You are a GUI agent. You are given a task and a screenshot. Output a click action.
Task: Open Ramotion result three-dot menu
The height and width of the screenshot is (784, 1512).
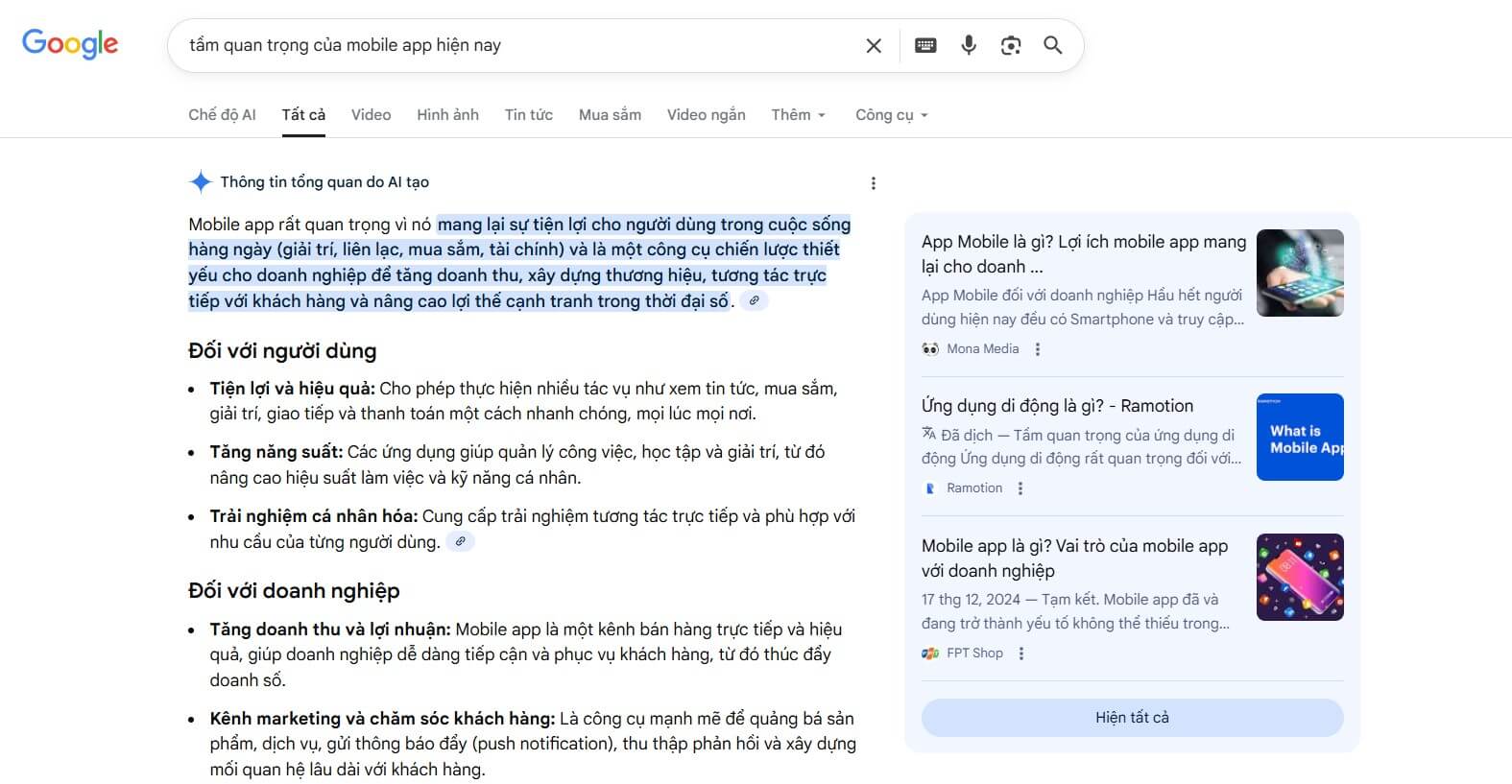tap(1020, 488)
